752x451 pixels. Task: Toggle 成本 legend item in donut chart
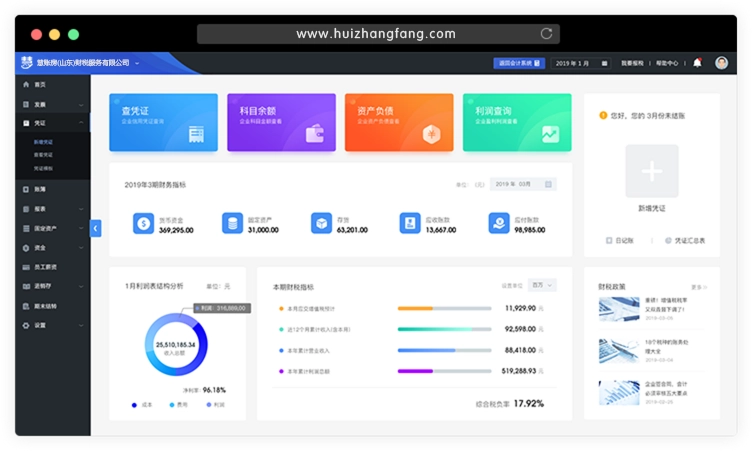pos(142,405)
